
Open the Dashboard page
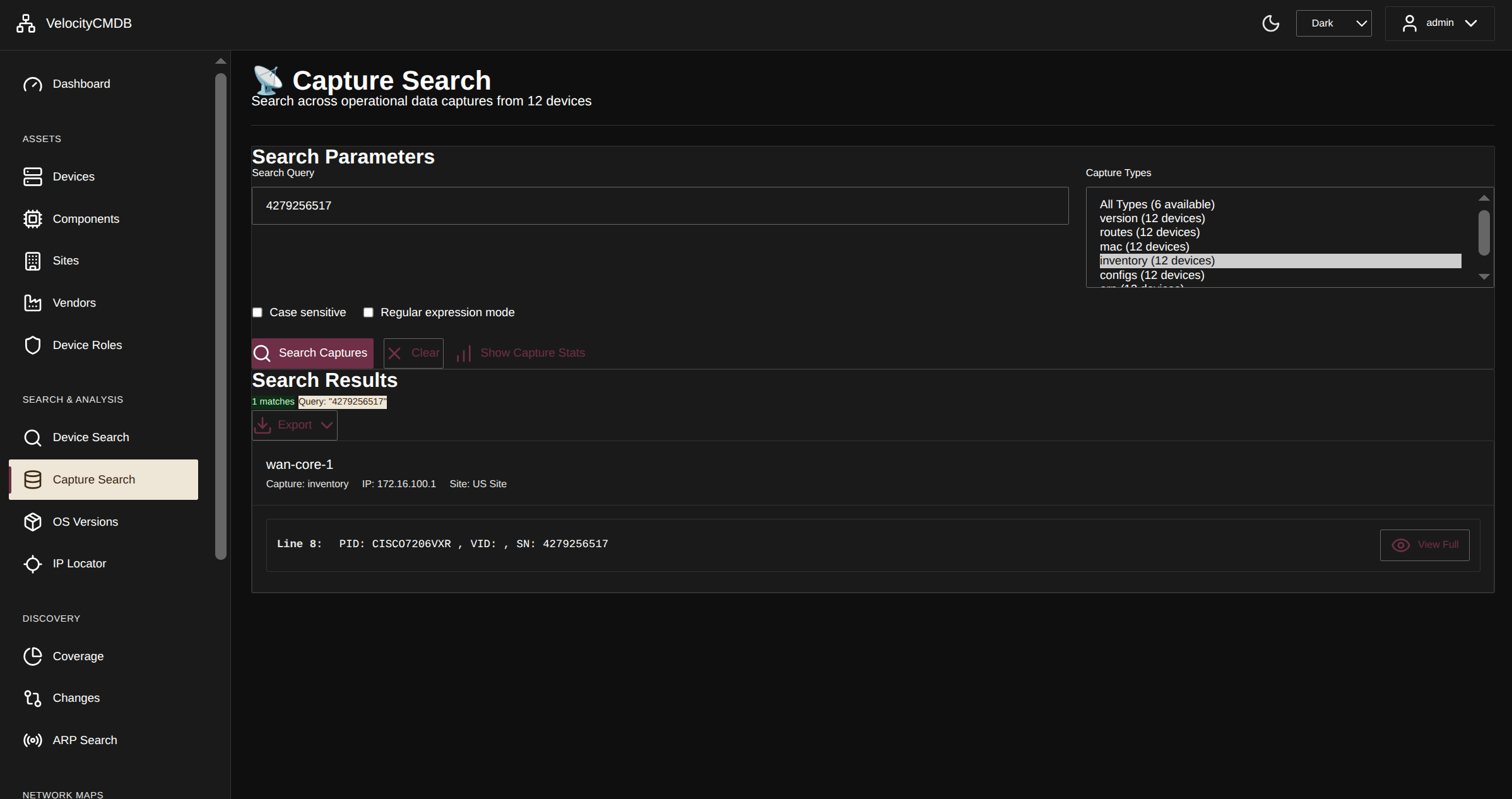103,84
